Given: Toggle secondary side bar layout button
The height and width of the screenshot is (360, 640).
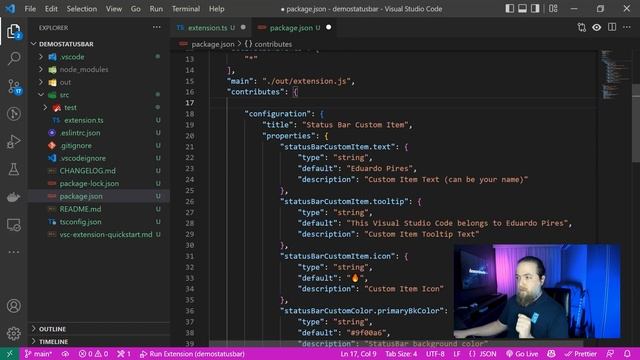Looking at the screenshot, I should coord(535,9).
